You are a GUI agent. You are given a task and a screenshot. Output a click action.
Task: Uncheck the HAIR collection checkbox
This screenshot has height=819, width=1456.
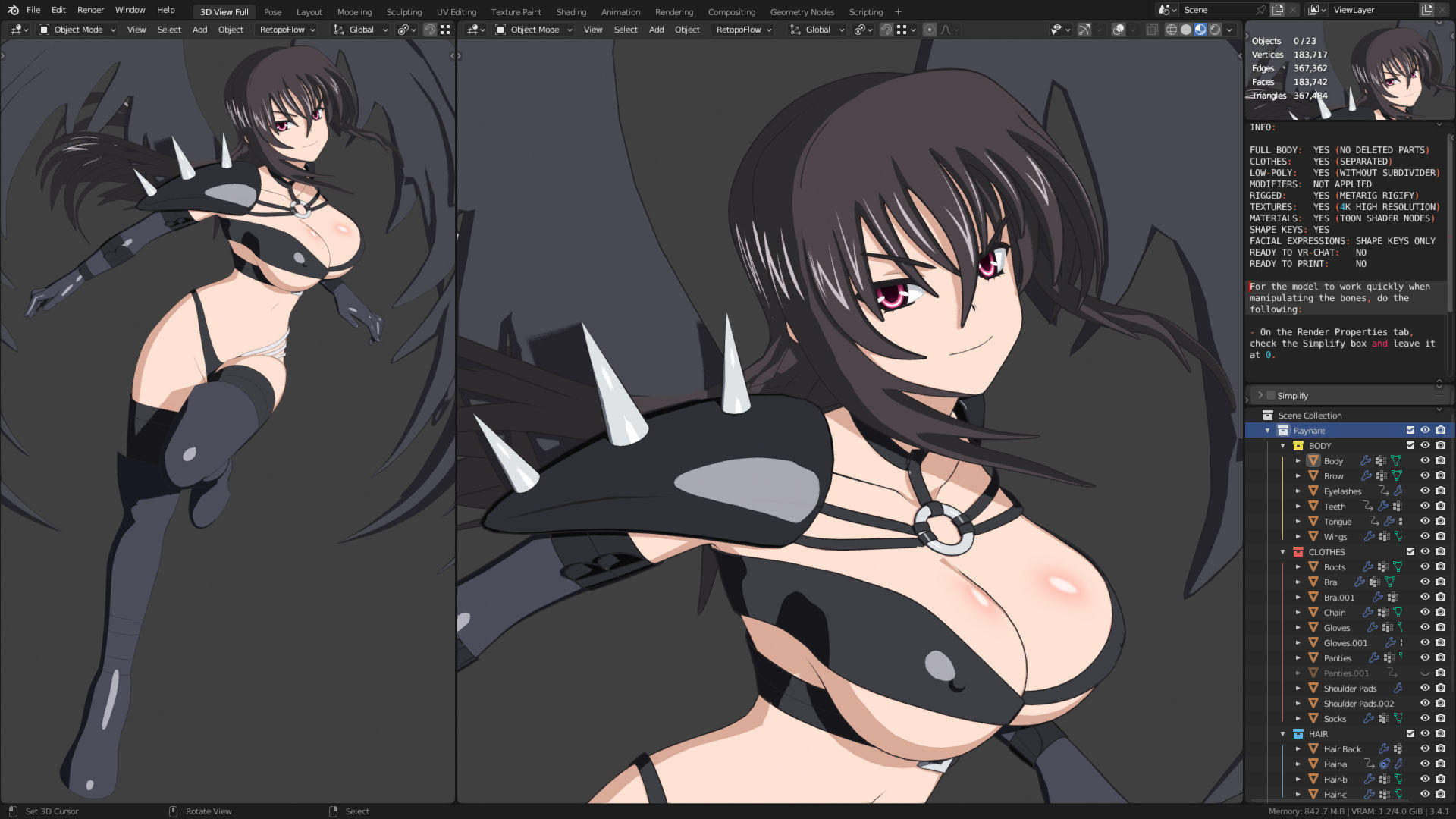1410,733
